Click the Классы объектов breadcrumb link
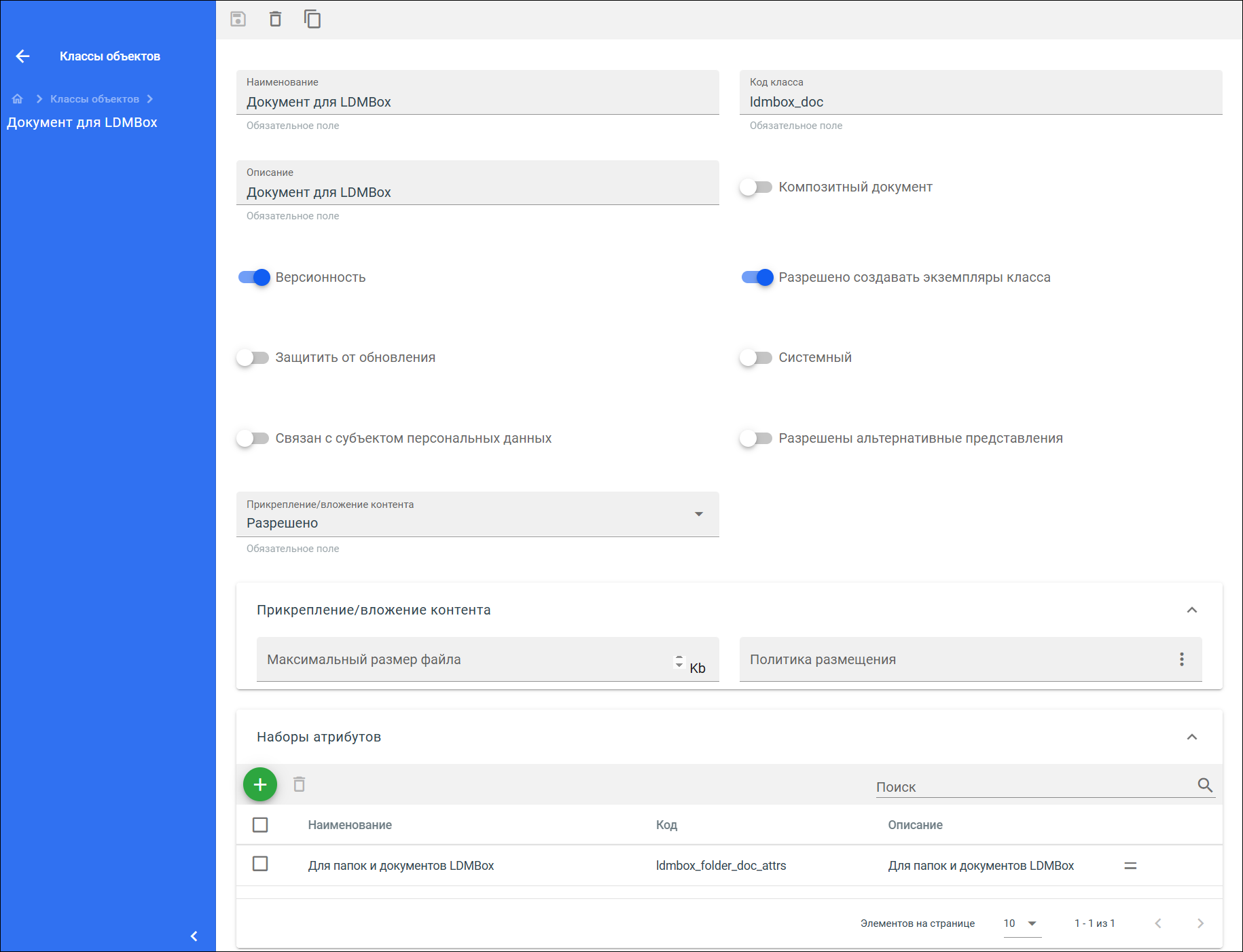Screen dimensions: 1243x952 click(94, 99)
